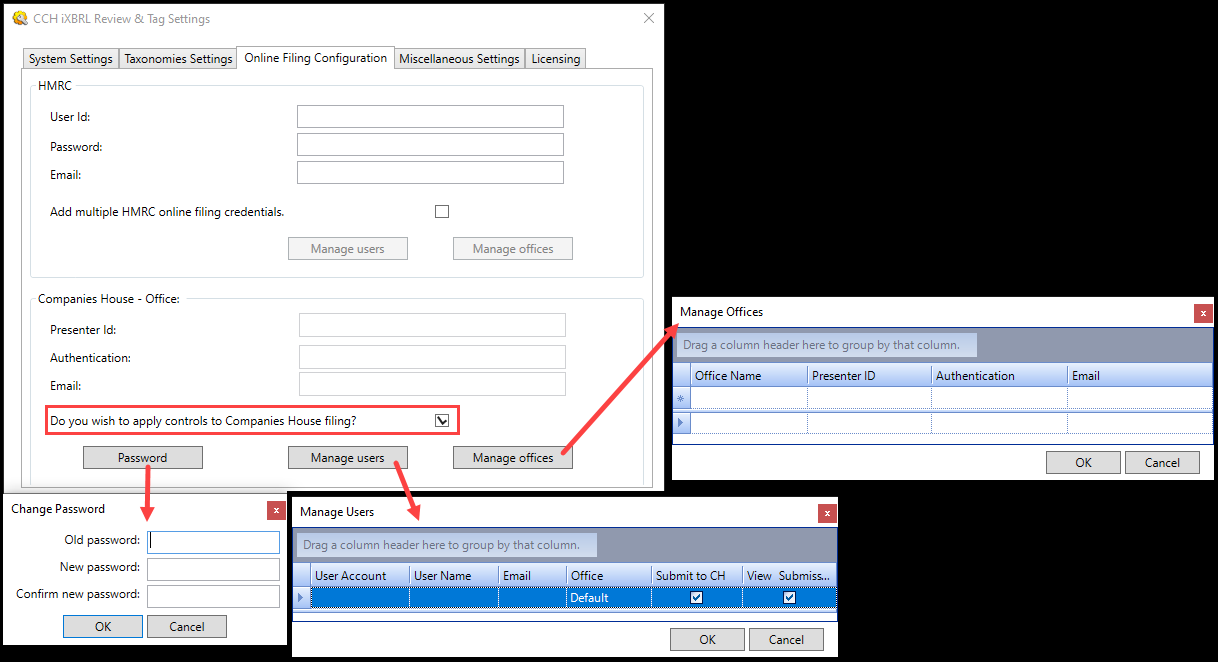Close the CCH iXBRL settings window

(649, 19)
